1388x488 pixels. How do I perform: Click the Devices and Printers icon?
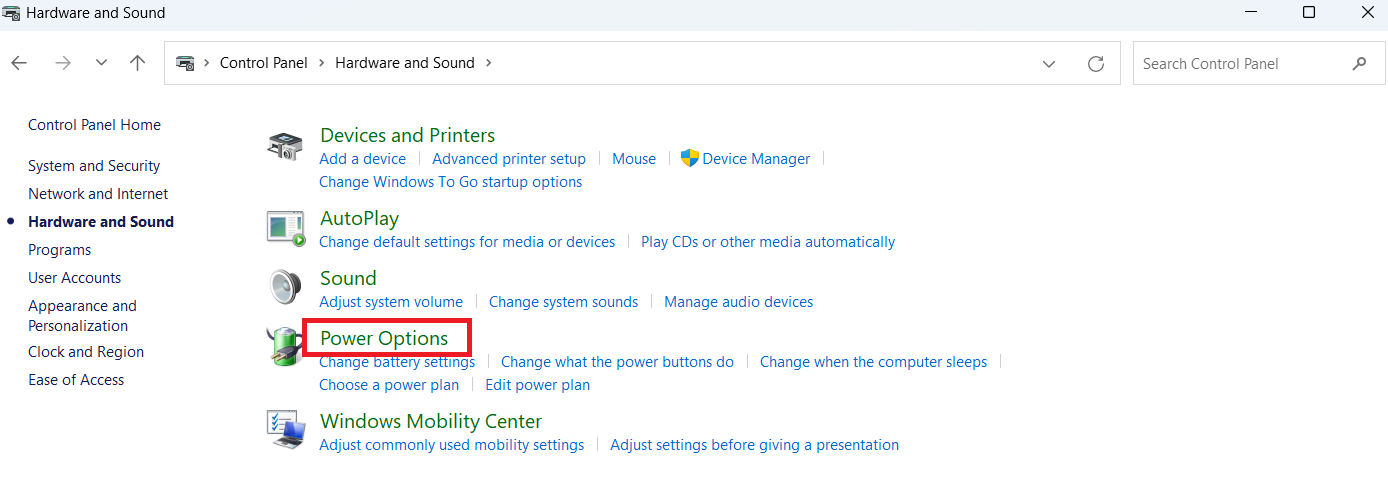pyautogui.click(x=285, y=146)
